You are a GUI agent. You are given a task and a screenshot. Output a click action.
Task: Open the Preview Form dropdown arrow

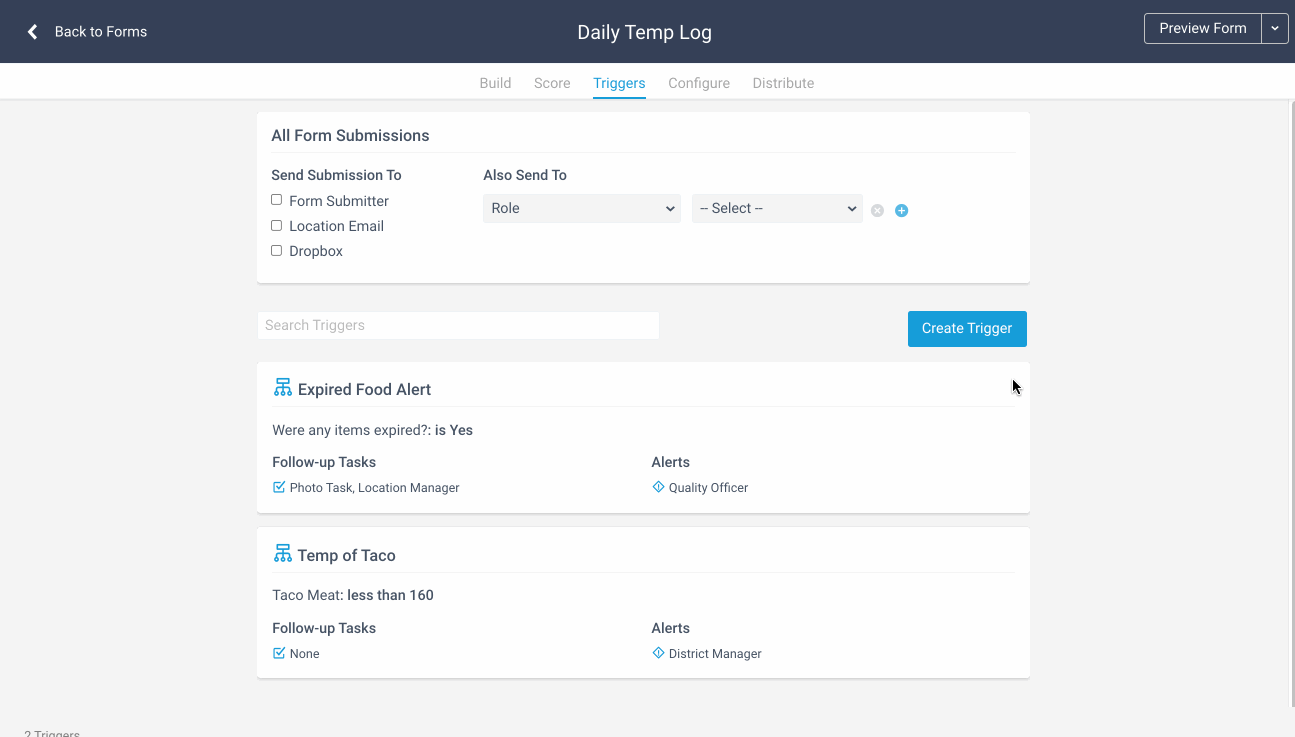point(1275,29)
